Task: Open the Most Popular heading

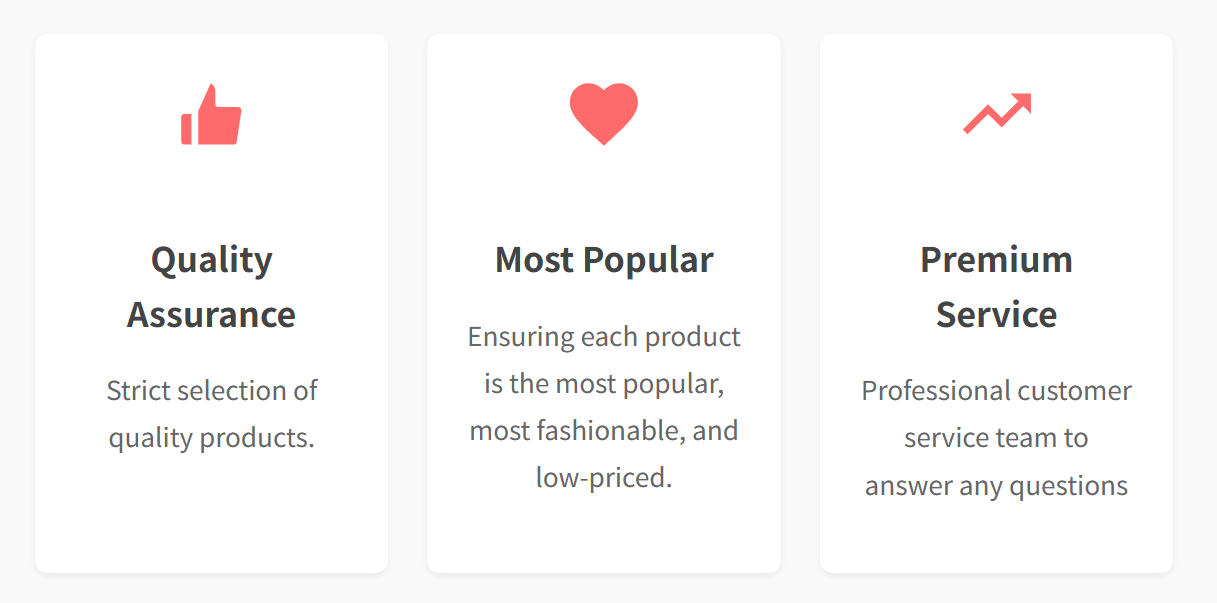Action: click(604, 260)
